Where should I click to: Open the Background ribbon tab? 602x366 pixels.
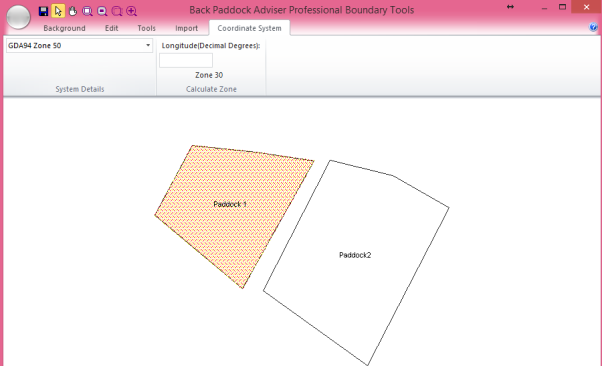64,28
